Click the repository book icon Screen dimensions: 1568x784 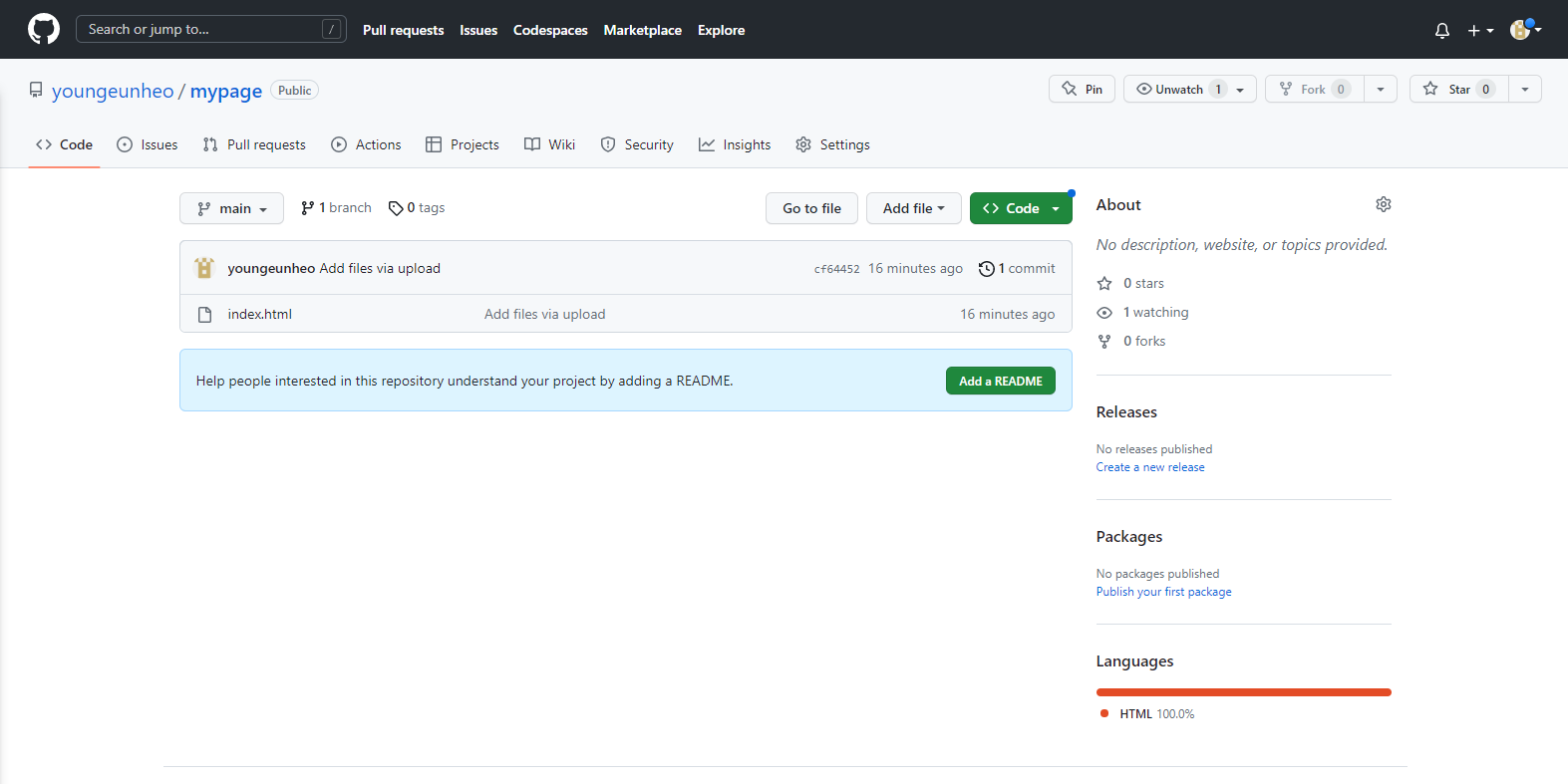coord(36,91)
